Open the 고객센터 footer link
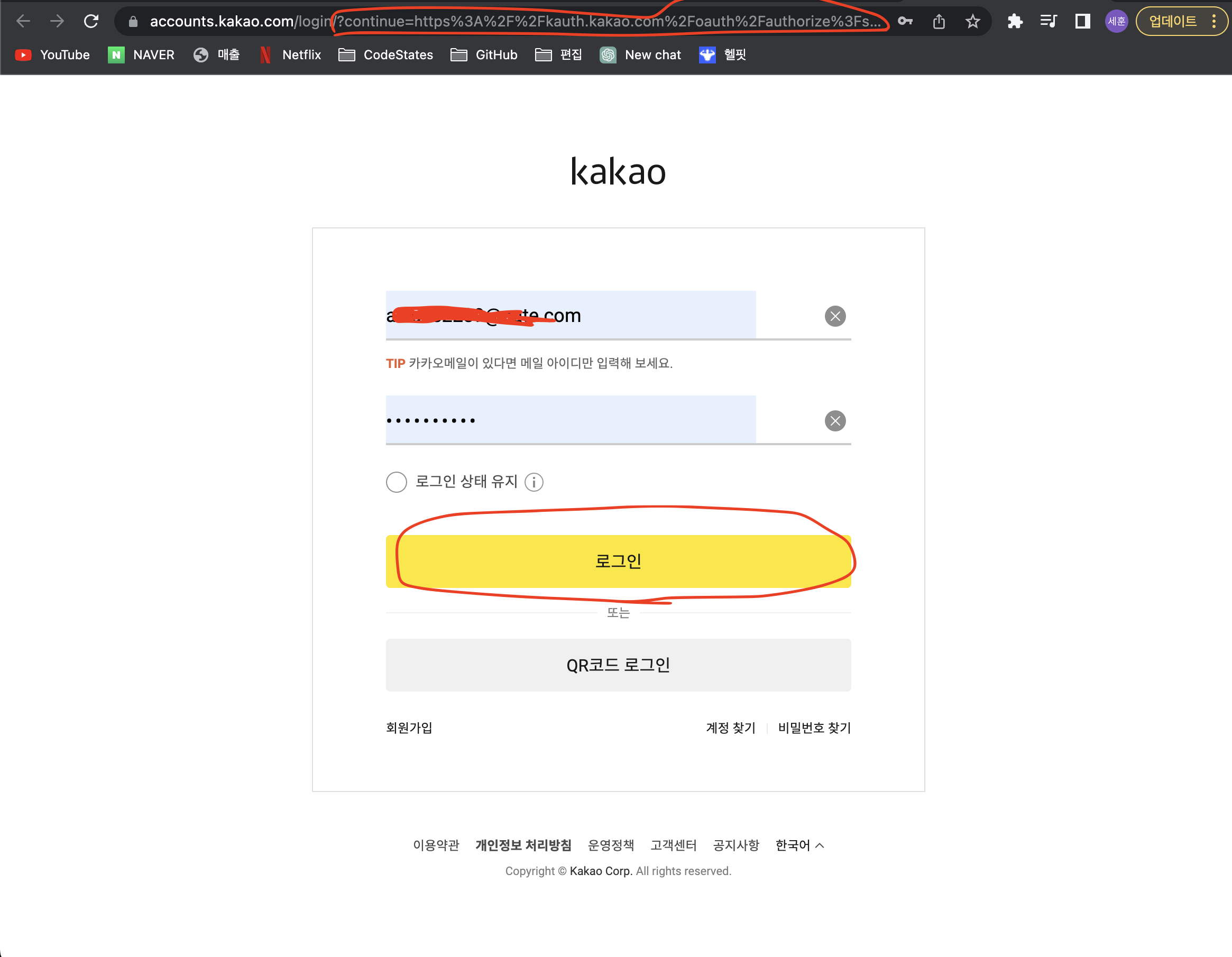This screenshot has height=957, width=1232. coord(674,845)
